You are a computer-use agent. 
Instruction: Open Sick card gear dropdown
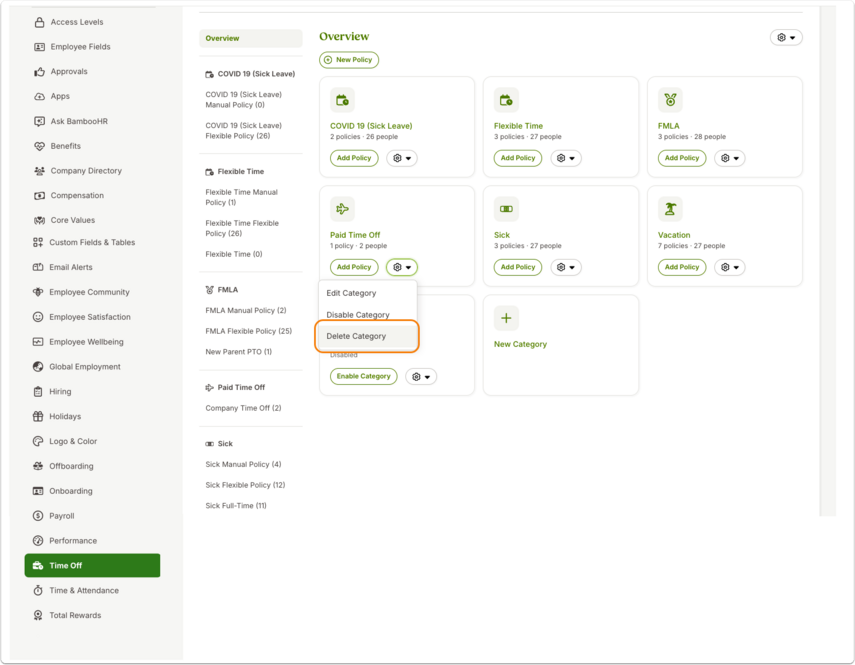[x=566, y=267]
